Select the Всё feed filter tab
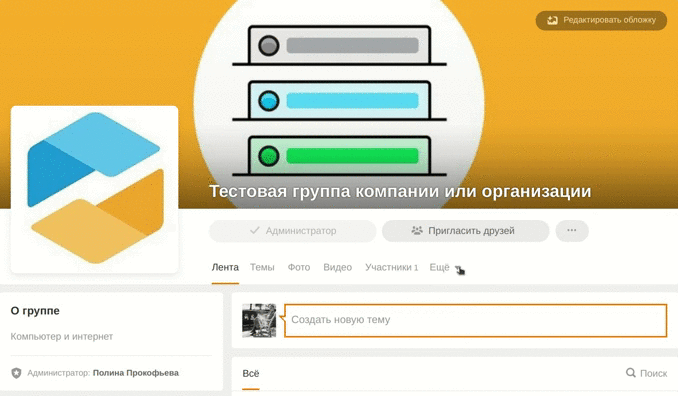 [x=251, y=374]
